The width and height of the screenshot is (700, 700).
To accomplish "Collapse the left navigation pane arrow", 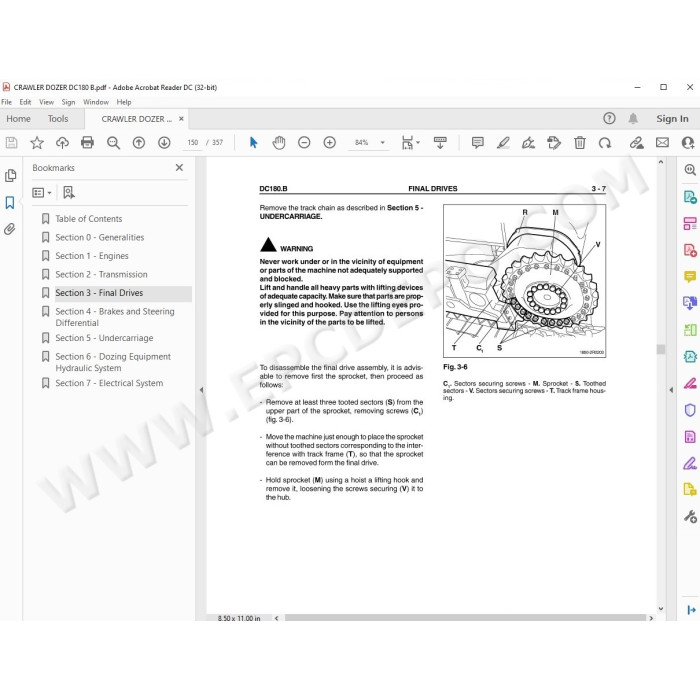I will coord(201,390).
